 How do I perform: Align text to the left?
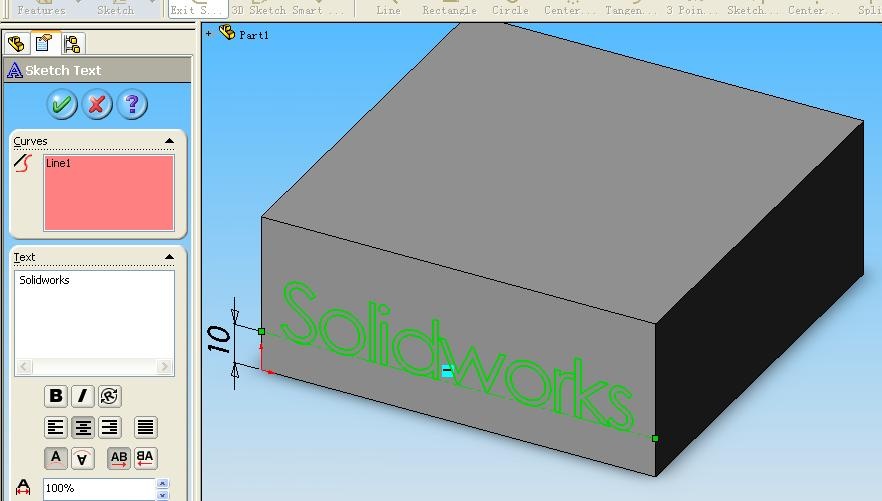click(x=56, y=427)
